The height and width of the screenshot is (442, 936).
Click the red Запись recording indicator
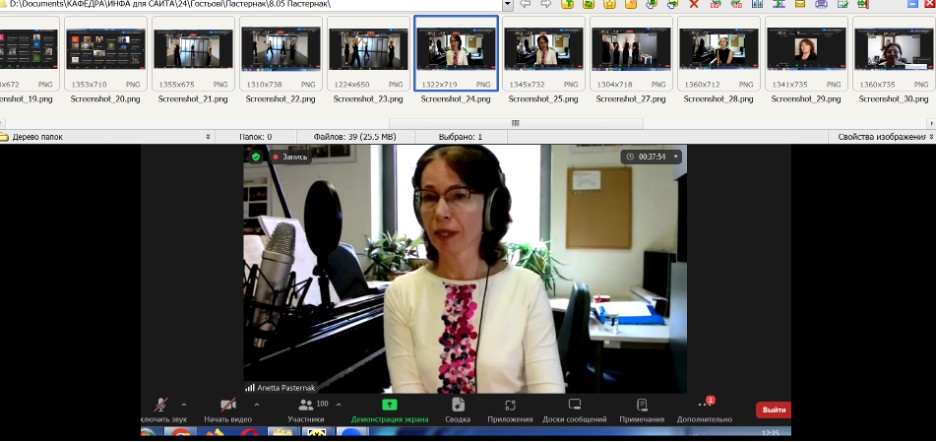click(290, 157)
